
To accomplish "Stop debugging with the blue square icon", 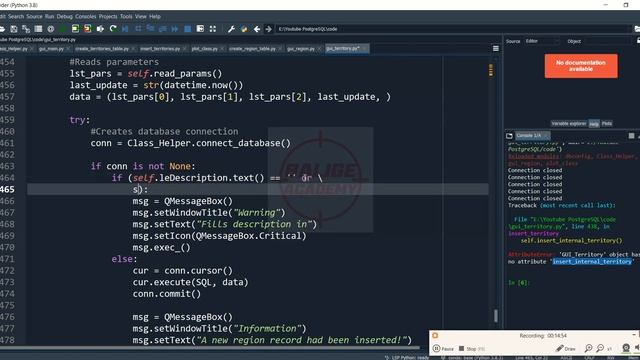I will point(187,29).
